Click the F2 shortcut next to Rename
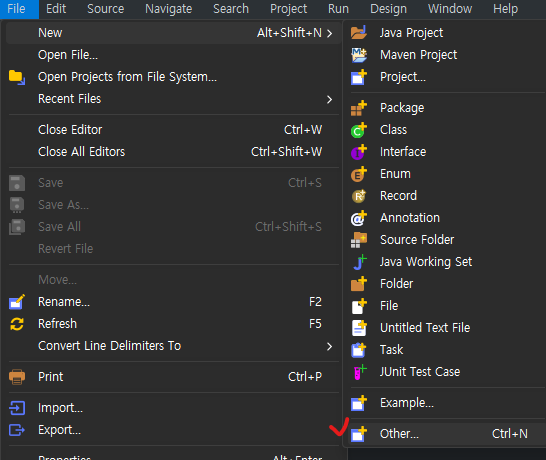 pyautogui.click(x=315, y=302)
